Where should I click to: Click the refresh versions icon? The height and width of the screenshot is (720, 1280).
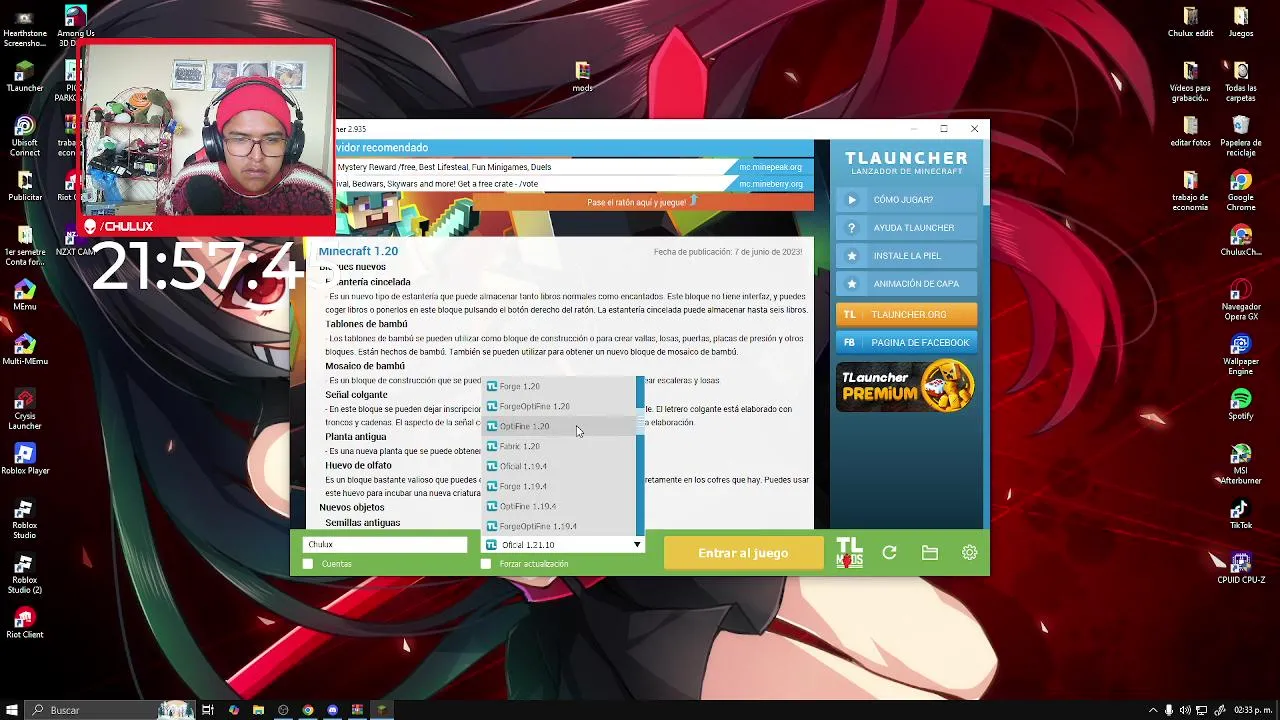[x=889, y=553]
